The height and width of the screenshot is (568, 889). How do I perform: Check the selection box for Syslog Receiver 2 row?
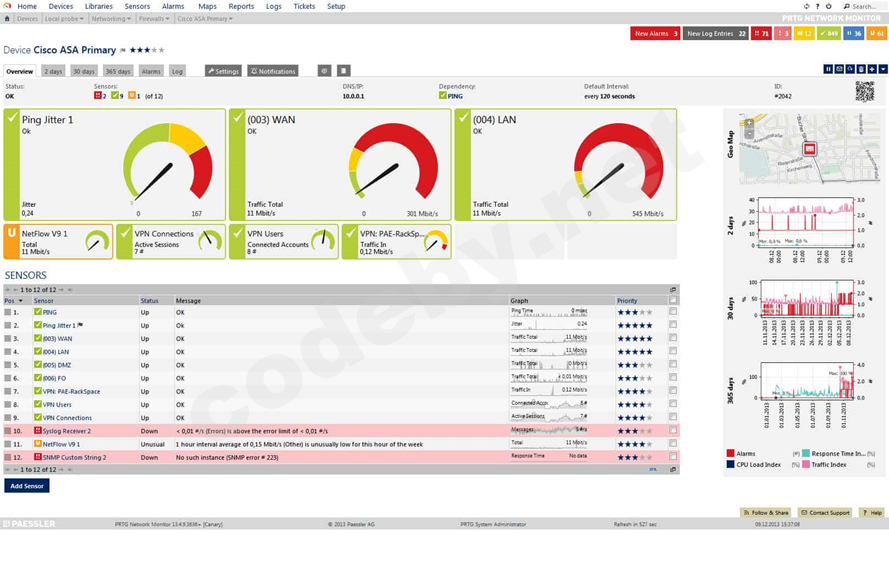coord(673,430)
